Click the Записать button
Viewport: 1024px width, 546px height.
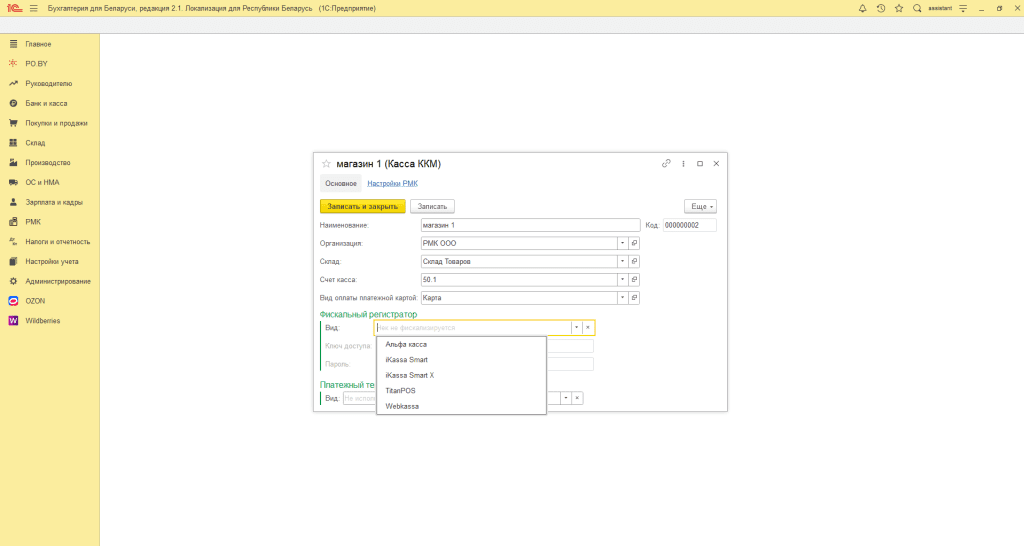[x=432, y=206]
